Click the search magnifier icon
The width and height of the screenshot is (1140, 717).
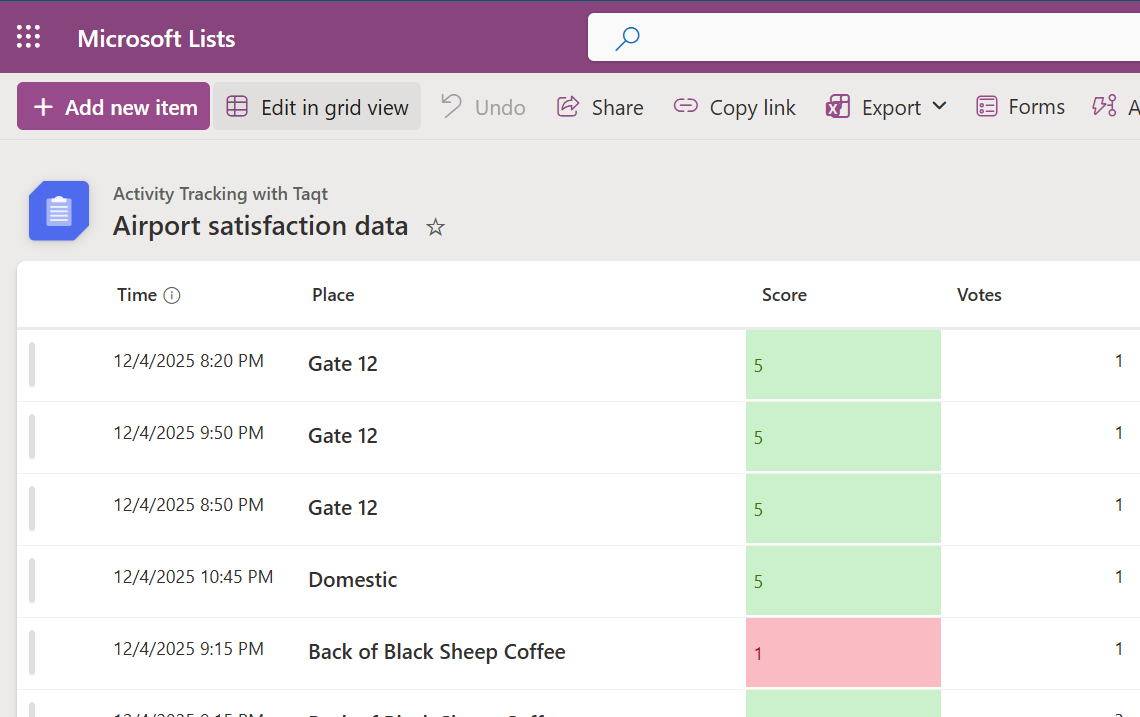626,36
